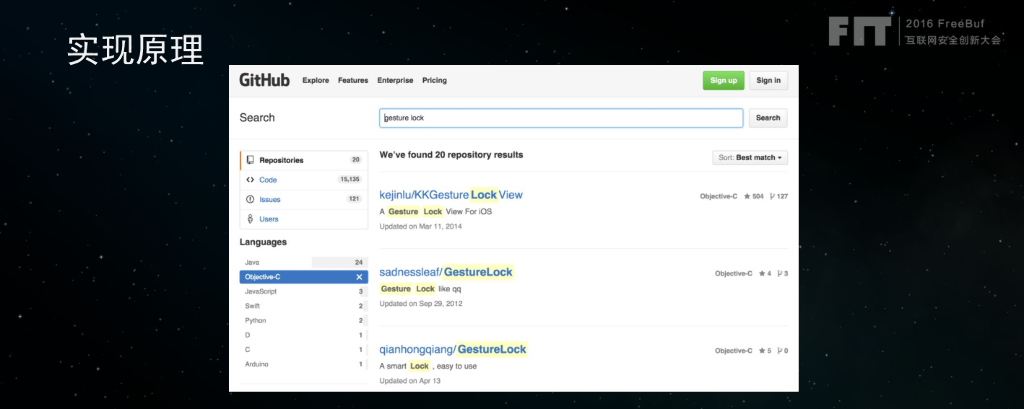Select the Code search category
Image resolution: width=1024 pixels, height=409 pixels.
268,180
